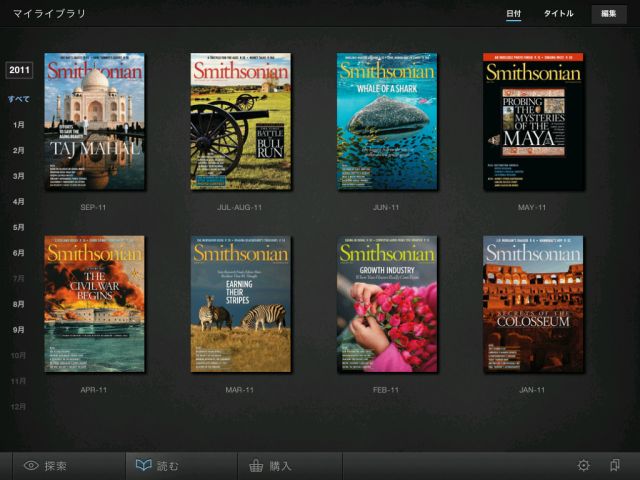The image size is (640, 480).
Task: Filter by 1月 (January)
Action: coord(18,124)
